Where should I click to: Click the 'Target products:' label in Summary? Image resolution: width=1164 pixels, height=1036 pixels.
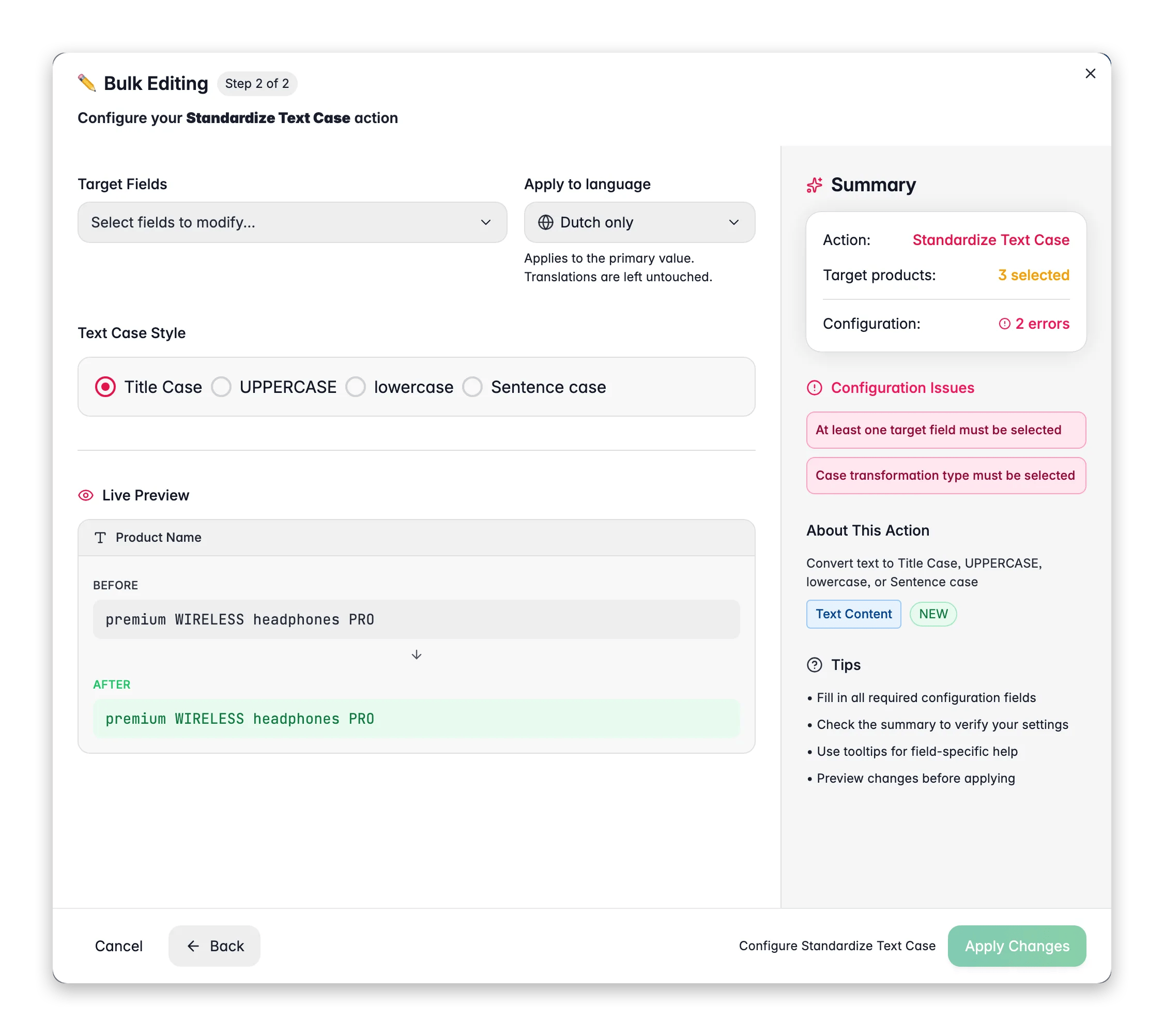click(x=879, y=275)
